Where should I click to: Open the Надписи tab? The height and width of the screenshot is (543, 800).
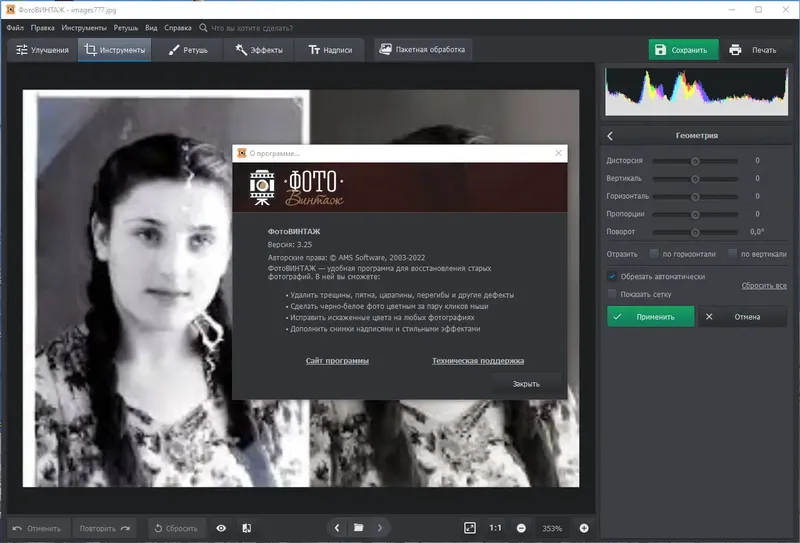(330, 50)
